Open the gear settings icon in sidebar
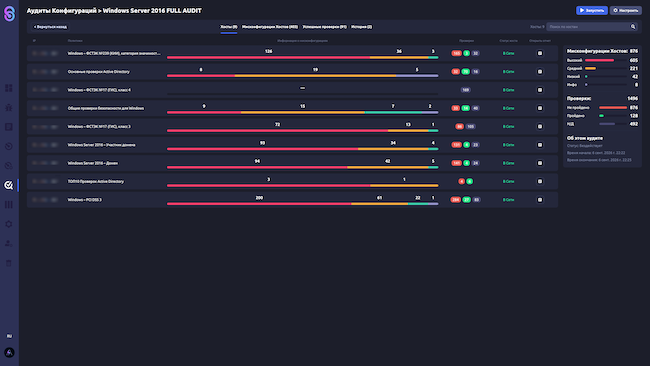650x366 pixels. (9, 224)
